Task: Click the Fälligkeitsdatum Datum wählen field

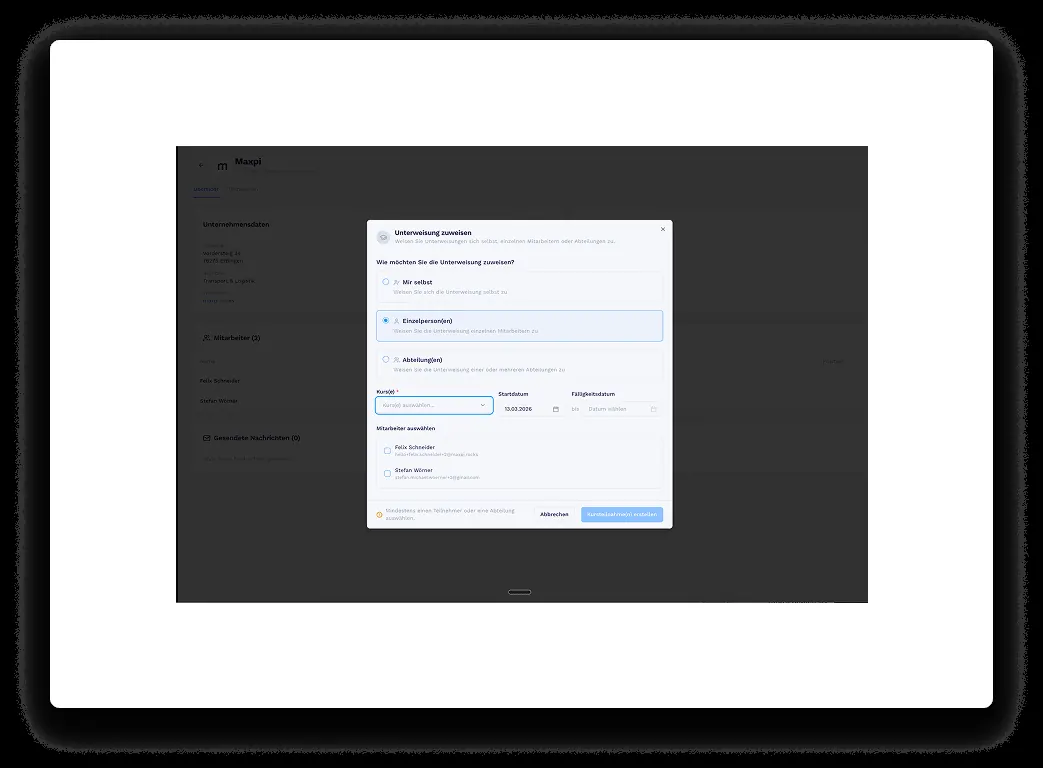Action: coord(622,409)
